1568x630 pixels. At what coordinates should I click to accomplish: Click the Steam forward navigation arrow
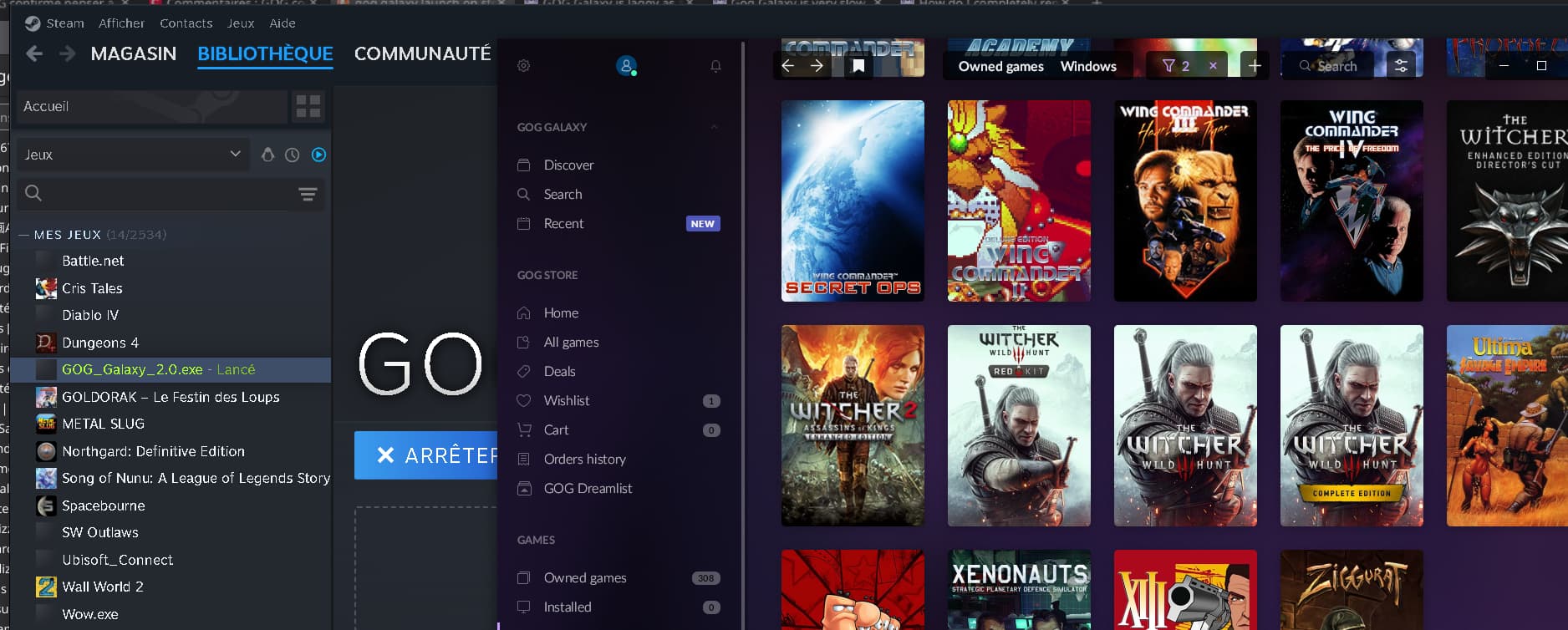(68, 53)
